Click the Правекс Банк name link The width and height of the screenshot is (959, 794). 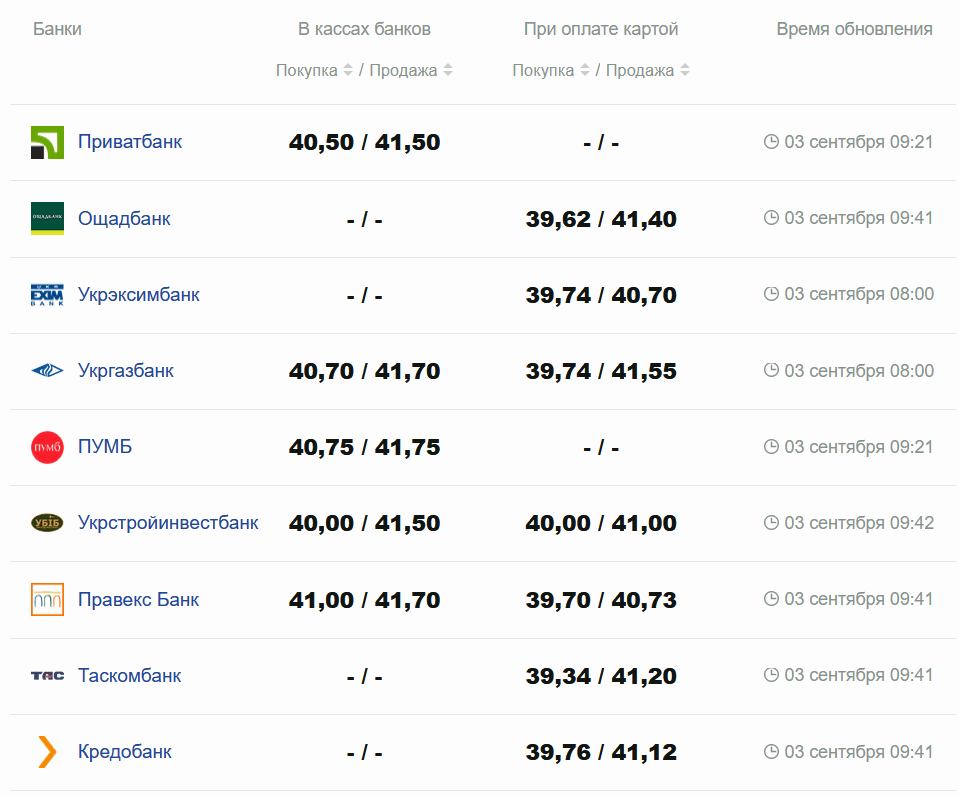138,600
